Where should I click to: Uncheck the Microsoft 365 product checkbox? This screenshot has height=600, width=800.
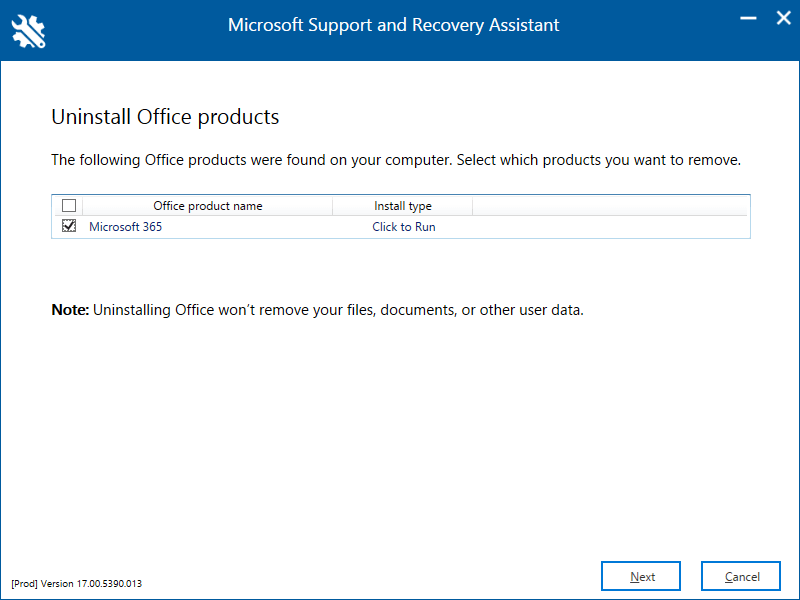pyautogui.click(x=68, y=225)
